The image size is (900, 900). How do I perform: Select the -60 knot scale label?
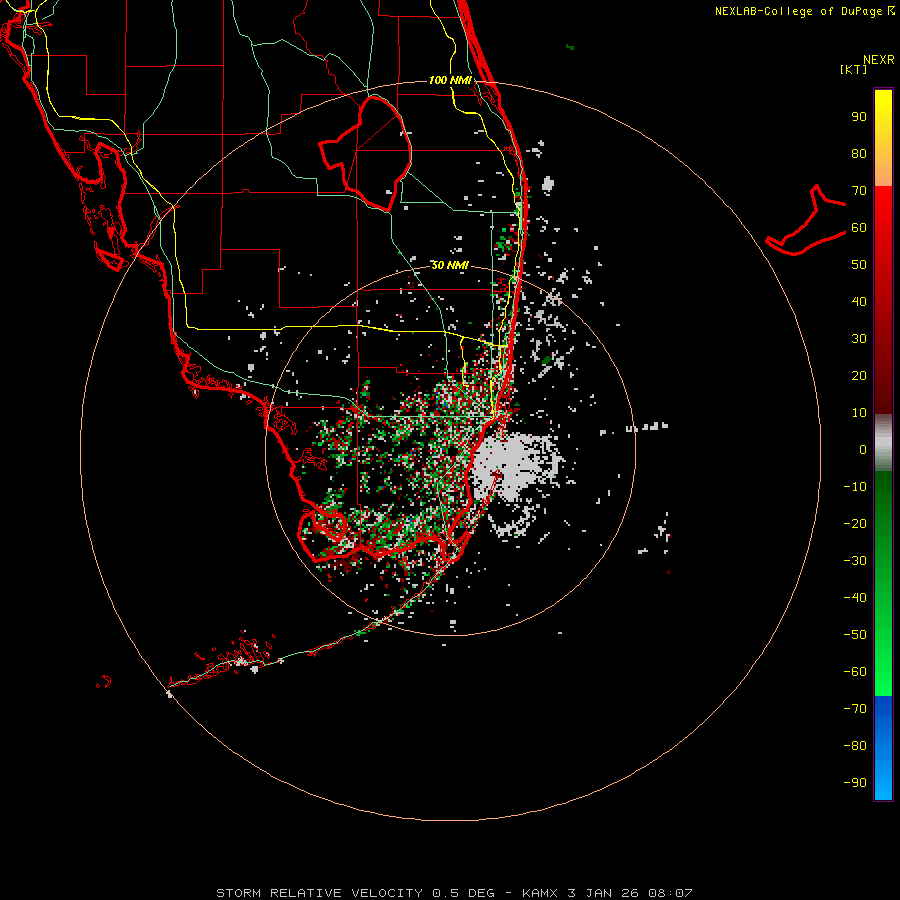click(x=855, y=672)
